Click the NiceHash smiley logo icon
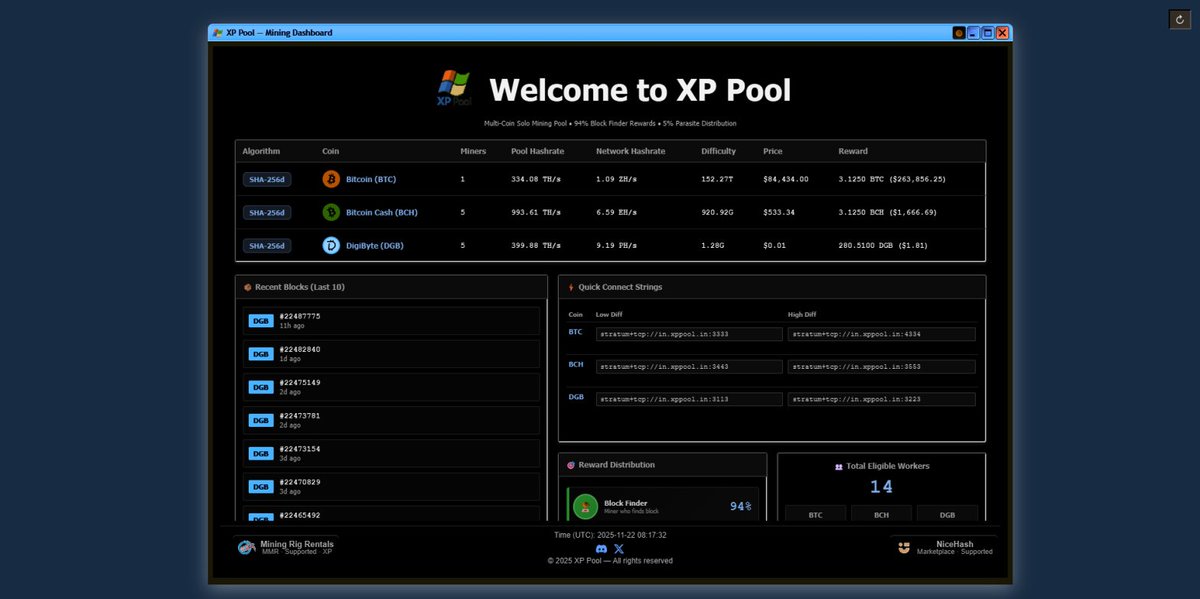The height and width of the screenshot is (599, 1200). [x=904, y=547]
